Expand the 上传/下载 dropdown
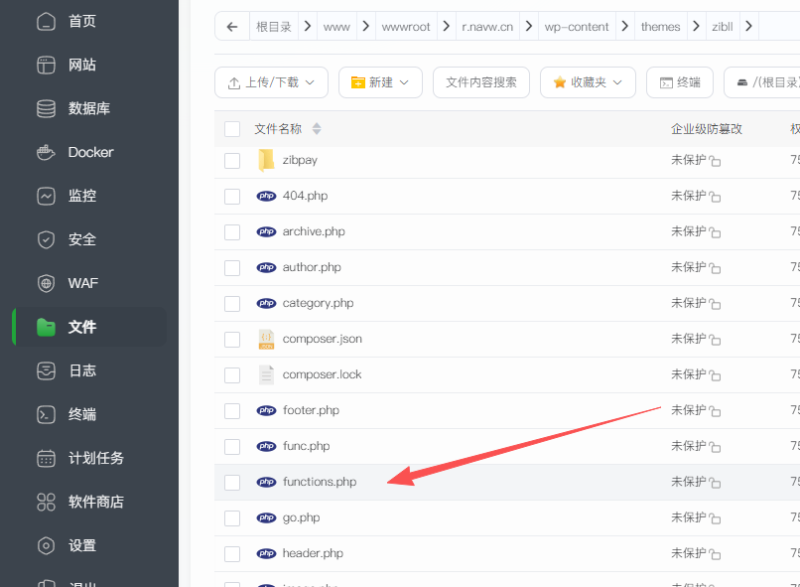This screenshot has width=800, height=587. [x=271, y=82]
